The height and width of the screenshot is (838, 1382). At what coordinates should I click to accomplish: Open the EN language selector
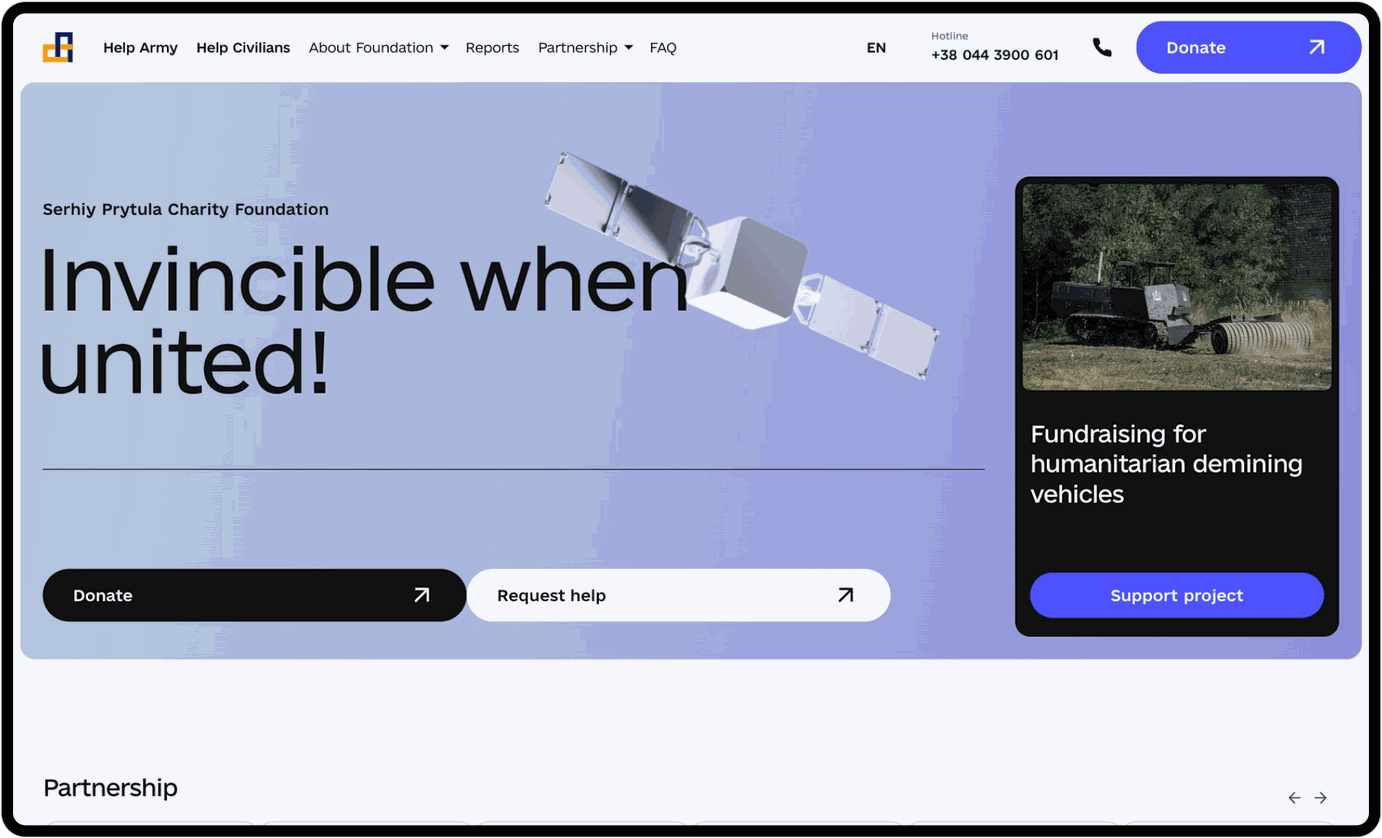[x=876, y=47]
